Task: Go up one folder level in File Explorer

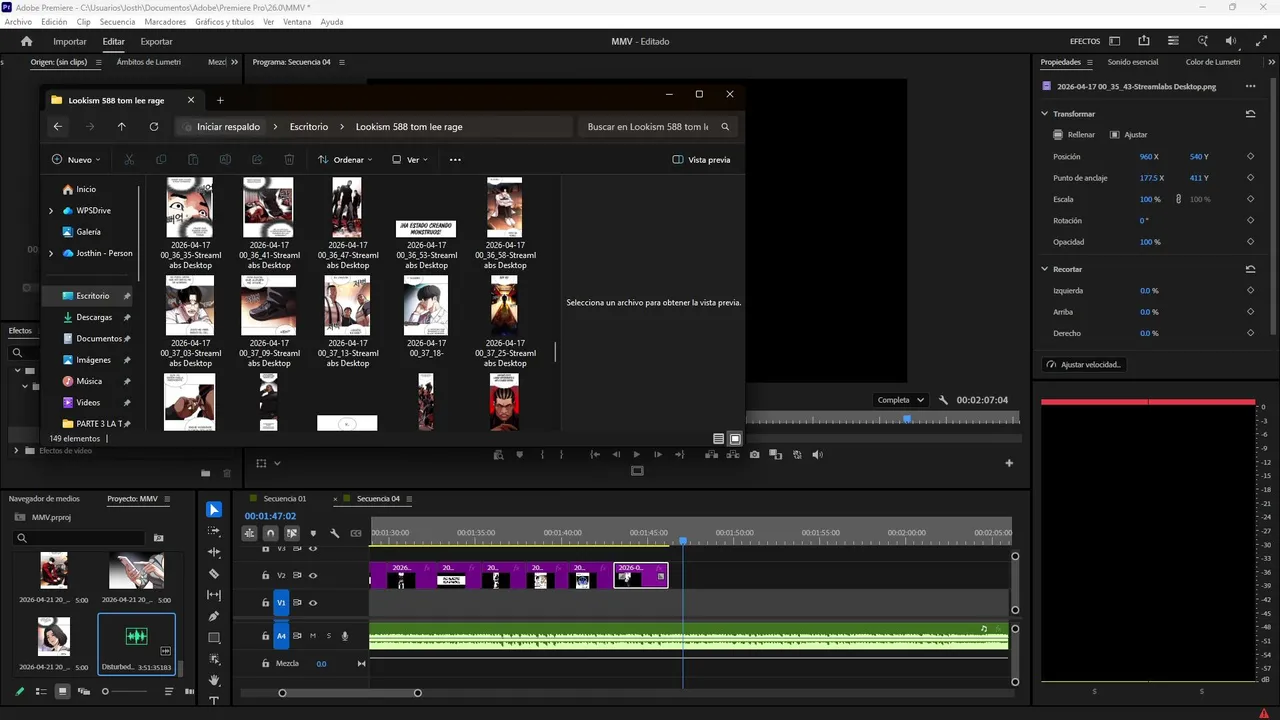Action: 122,127
